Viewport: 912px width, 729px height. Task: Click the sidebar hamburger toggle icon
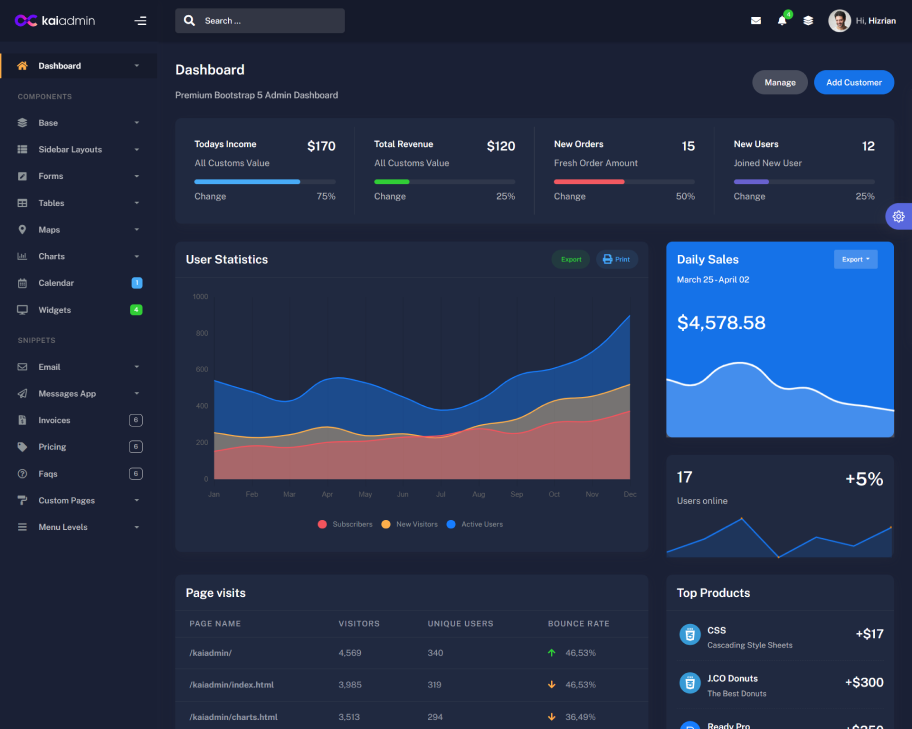point(140,21)
